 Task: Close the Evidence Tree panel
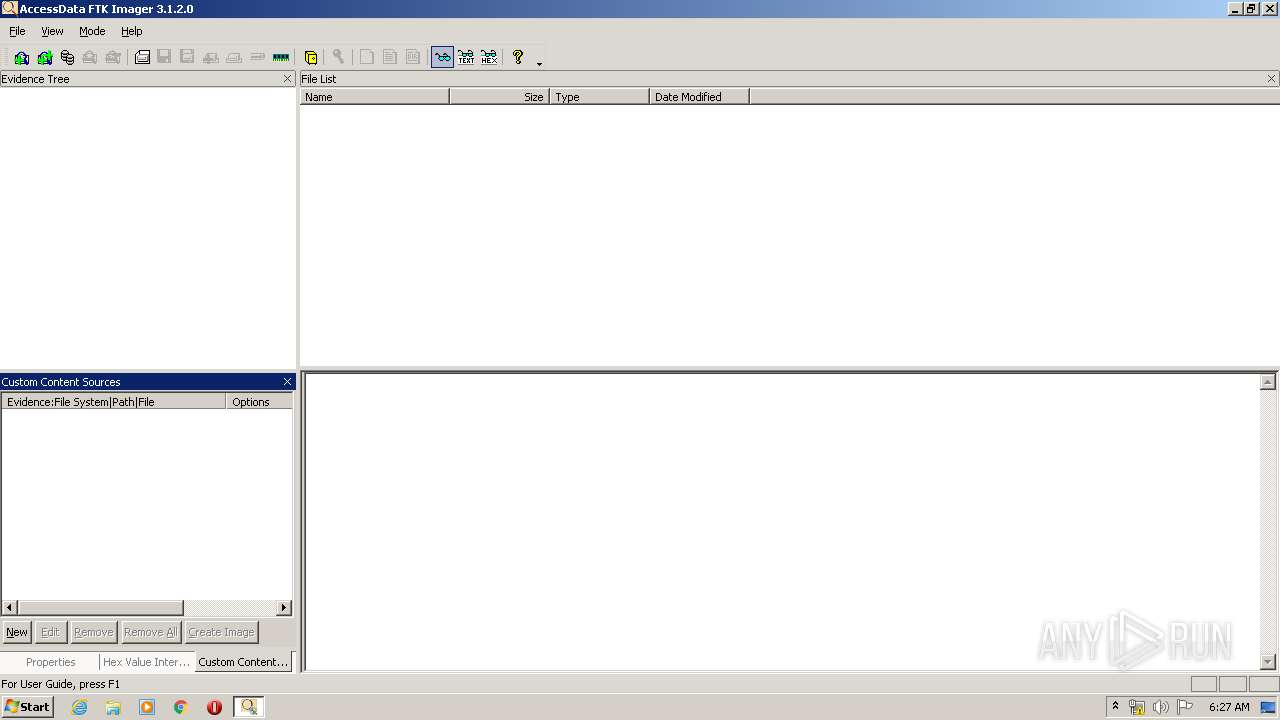pyautogui.click(x=288, y=79)
